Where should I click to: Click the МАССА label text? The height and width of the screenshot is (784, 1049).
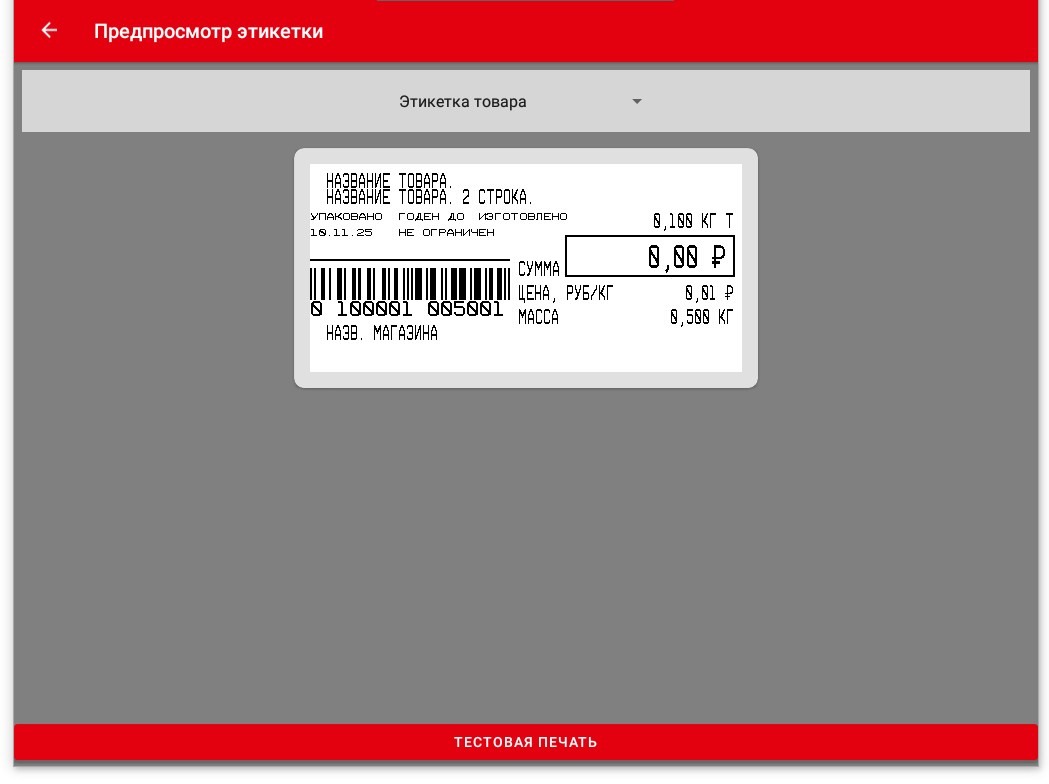(x=538, y=317)
